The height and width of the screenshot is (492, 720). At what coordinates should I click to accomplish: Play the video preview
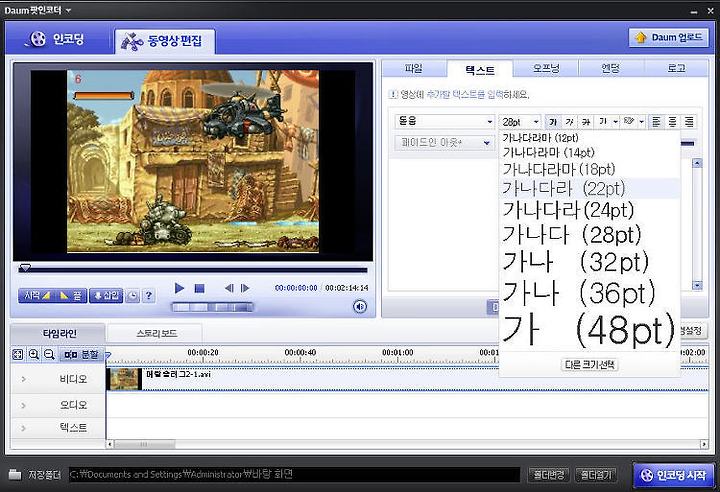pos(179,288)
